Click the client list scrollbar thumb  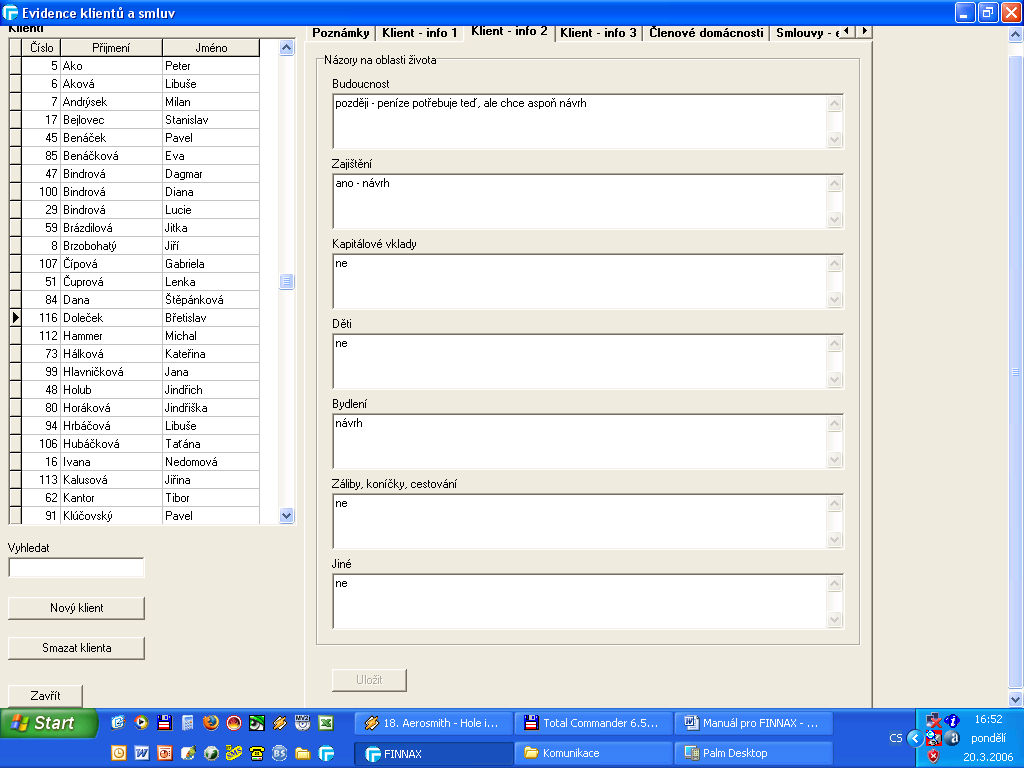pyautogui.click(x=286, y=281)
